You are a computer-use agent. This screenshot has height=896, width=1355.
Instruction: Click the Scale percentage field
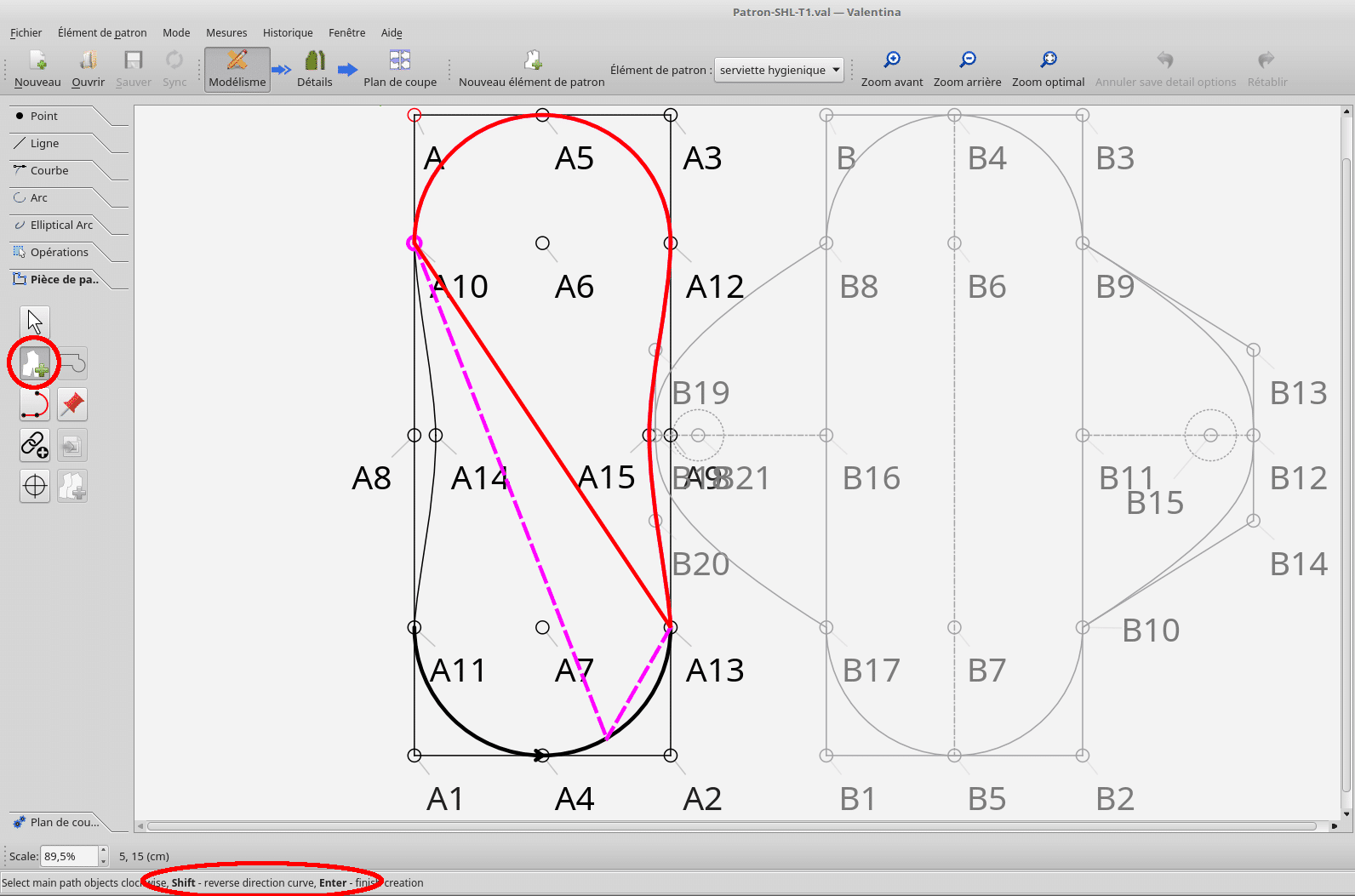coord(70,856)
